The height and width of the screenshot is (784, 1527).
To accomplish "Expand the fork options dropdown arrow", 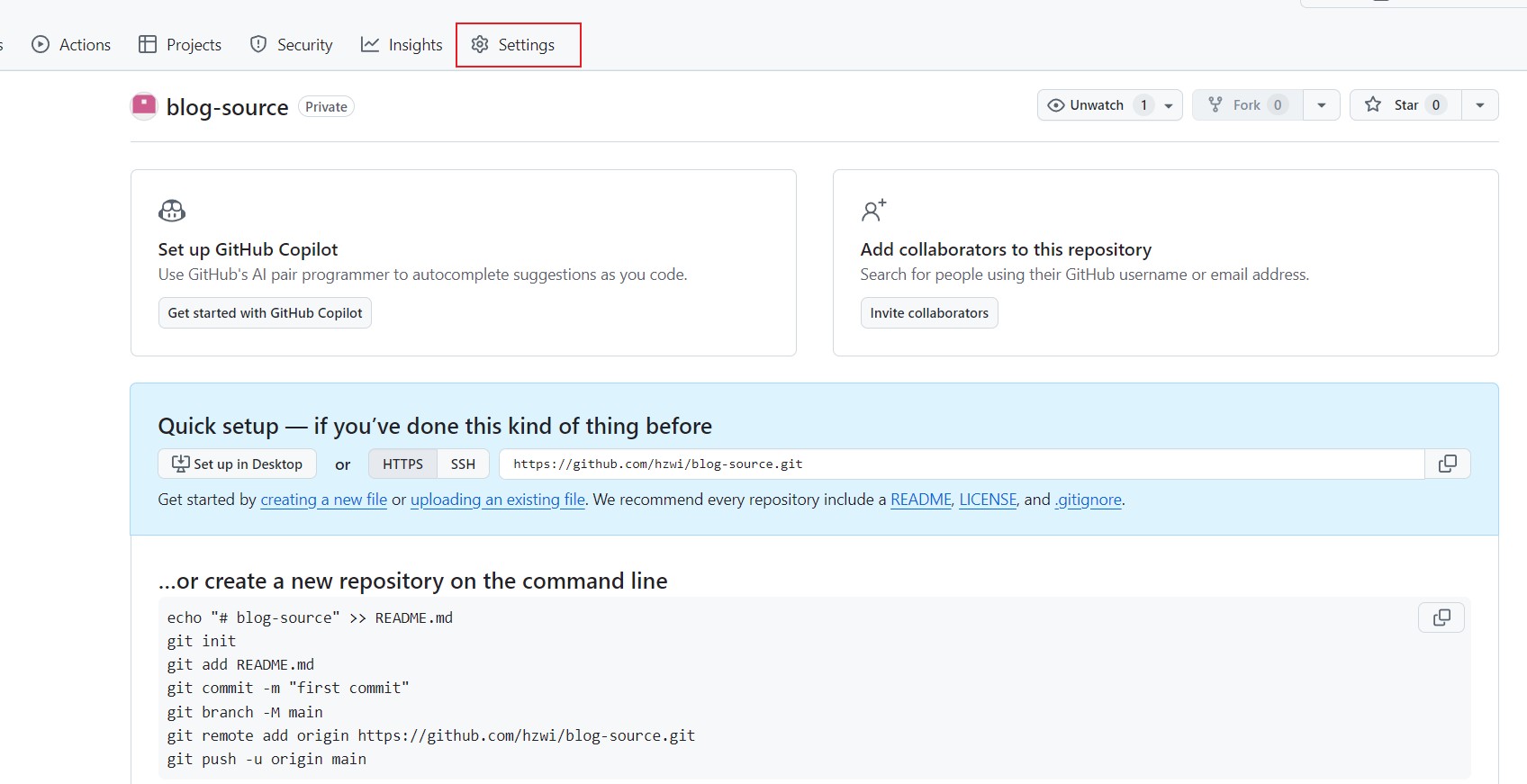I will pyautogui.click(x=1322, y=105).
